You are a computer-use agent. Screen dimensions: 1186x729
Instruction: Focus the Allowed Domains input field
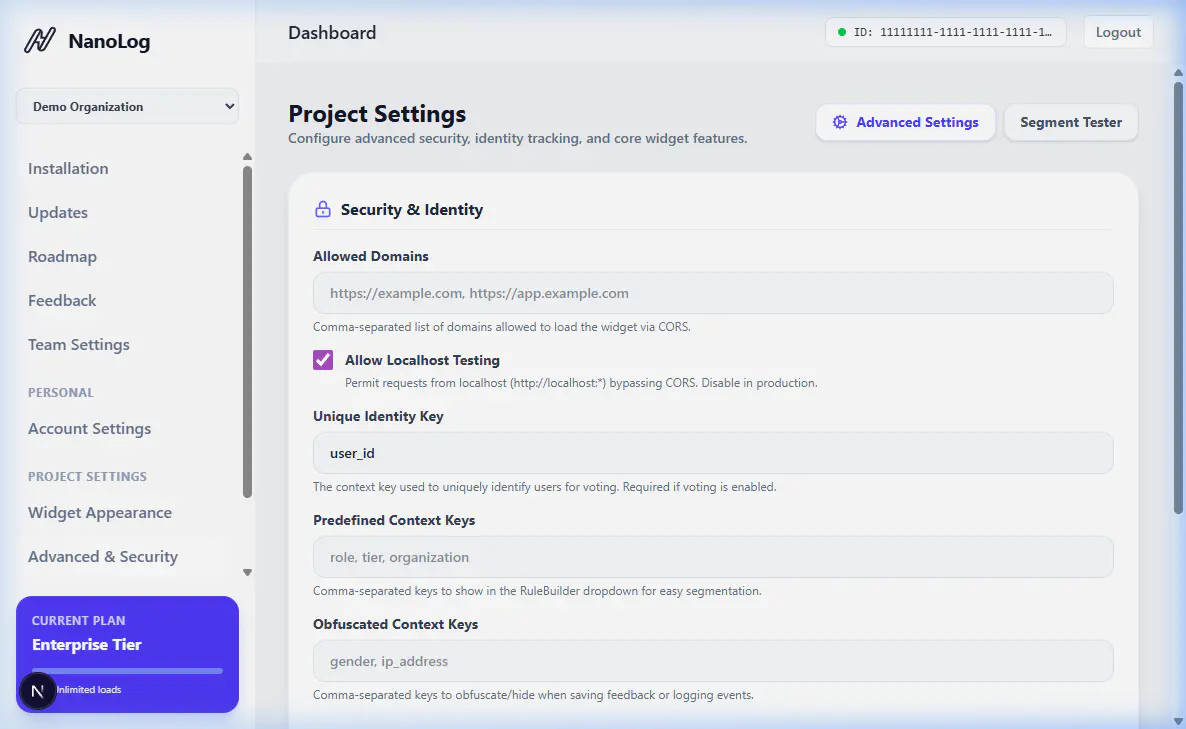tap(712, 294)
